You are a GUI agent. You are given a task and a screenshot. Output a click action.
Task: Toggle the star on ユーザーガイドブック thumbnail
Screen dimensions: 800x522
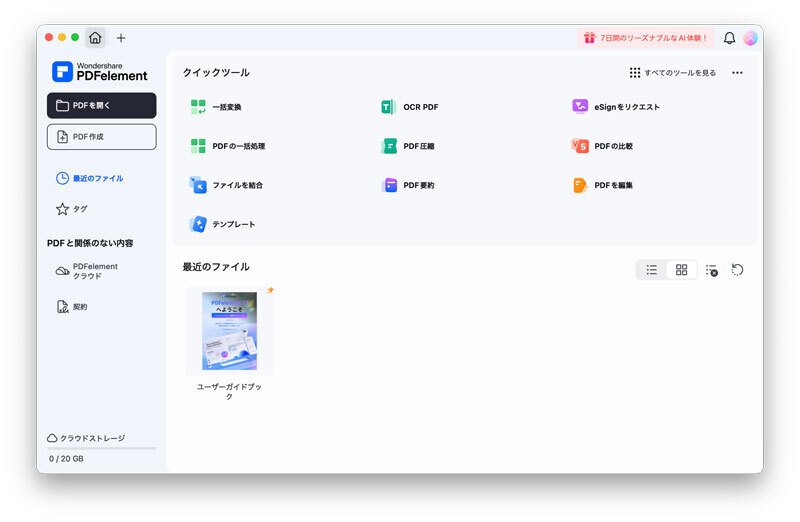coord(270,290)
